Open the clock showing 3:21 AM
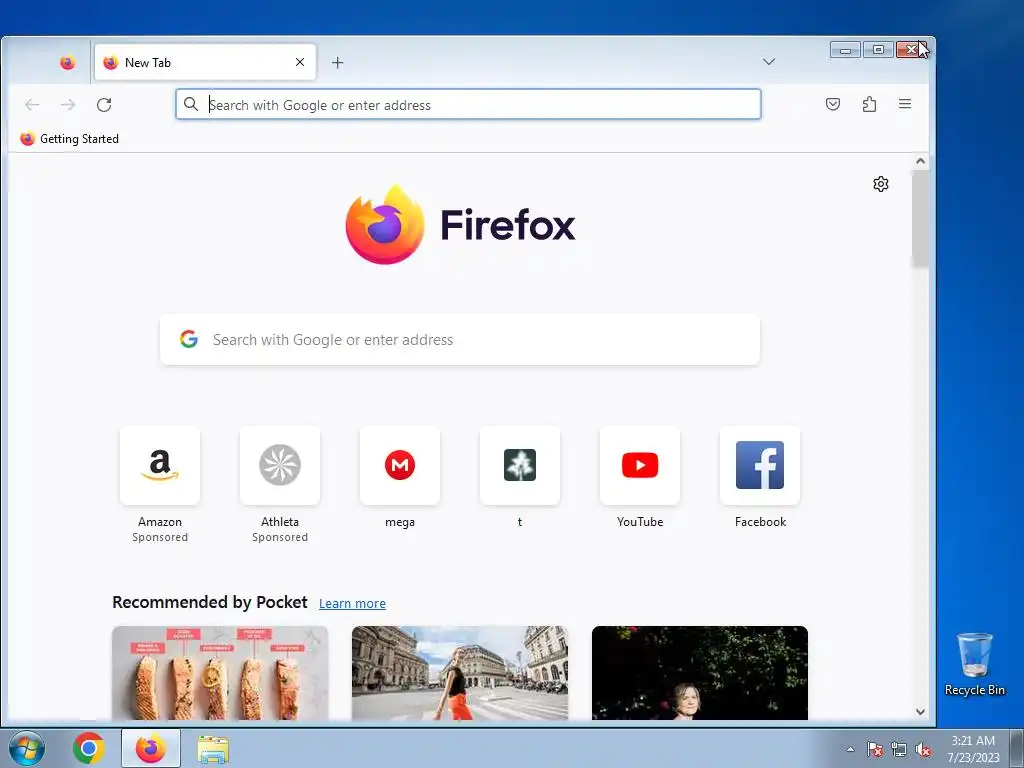 (973, 749)
